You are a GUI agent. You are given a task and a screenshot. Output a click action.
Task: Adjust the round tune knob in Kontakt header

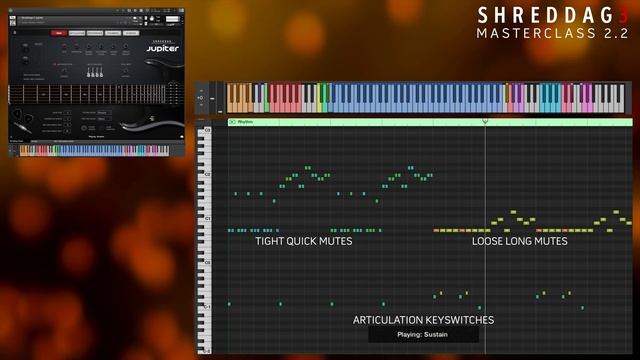pos(152,19)
